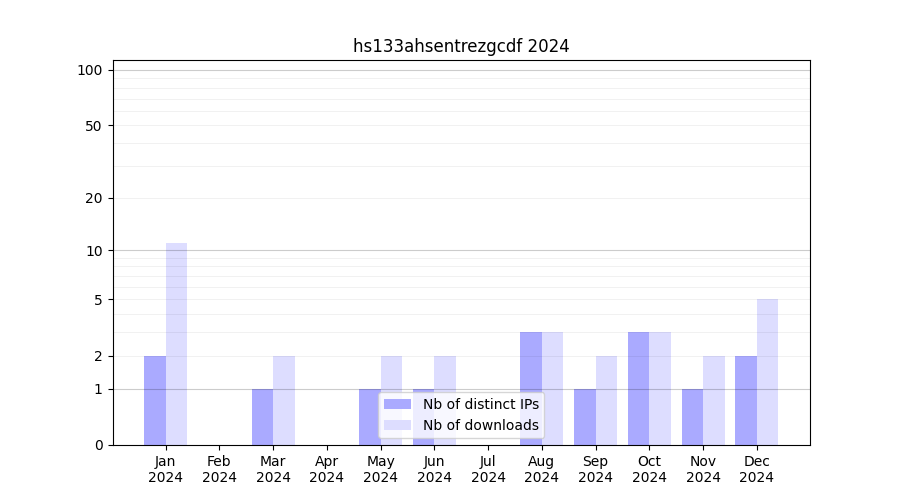Image resolution: width=900 pixels, height=500 pixels.
Task: Click the 'Nb of downloads' legend swatch
Action: point(397,425)
